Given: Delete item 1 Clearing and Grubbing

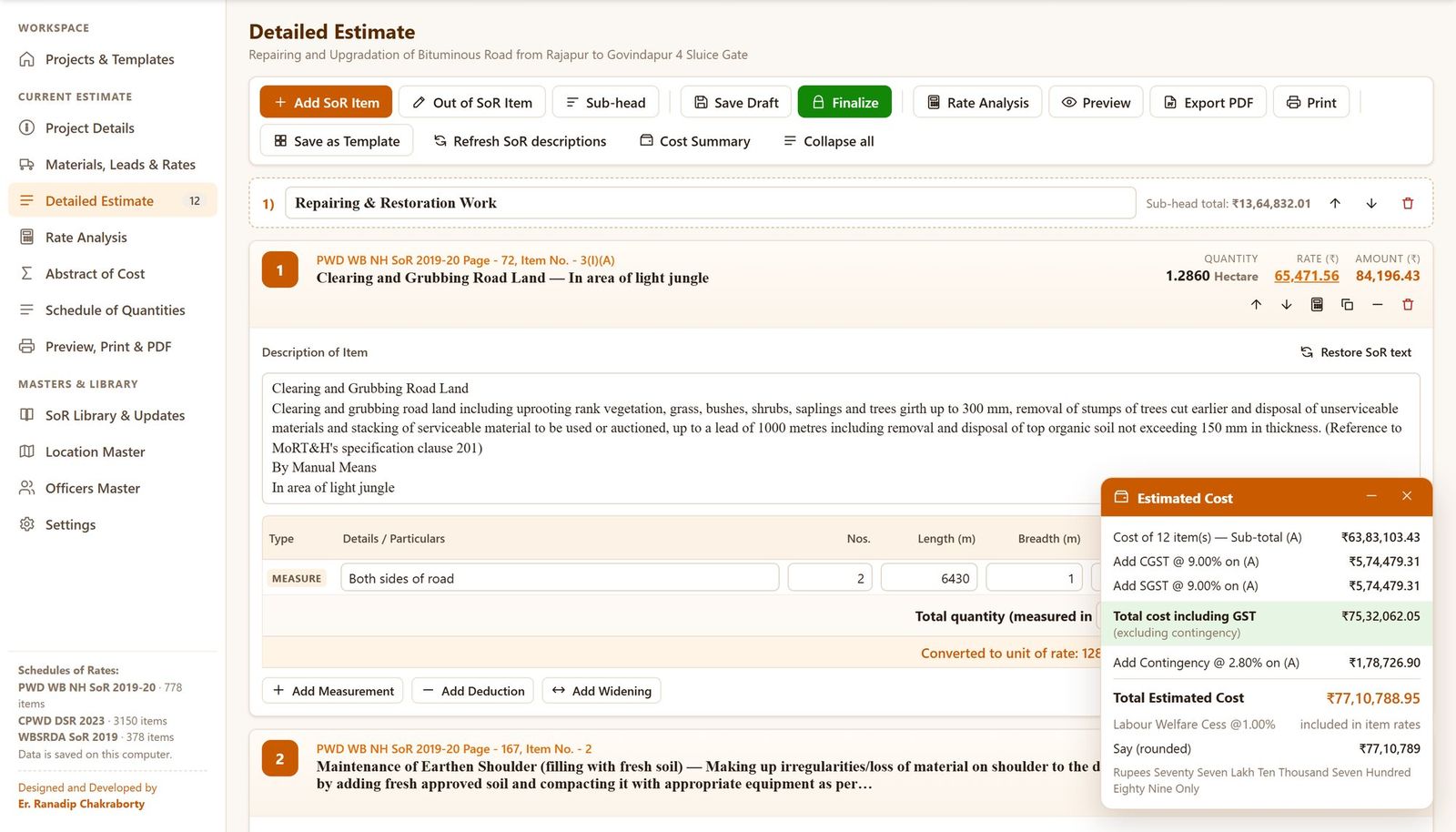Looking at the screenshot, I should pyautogui.click(x=1408, y=305).
